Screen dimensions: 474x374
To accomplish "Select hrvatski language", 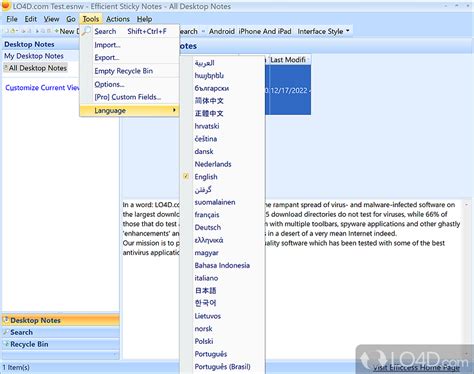I will [222, 126].
